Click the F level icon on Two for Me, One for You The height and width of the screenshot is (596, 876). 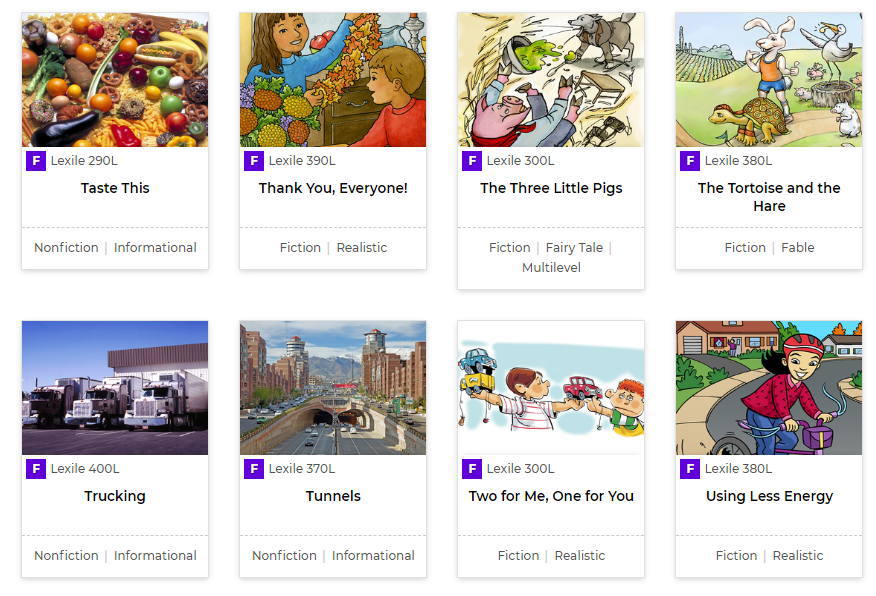pos(472,469)
